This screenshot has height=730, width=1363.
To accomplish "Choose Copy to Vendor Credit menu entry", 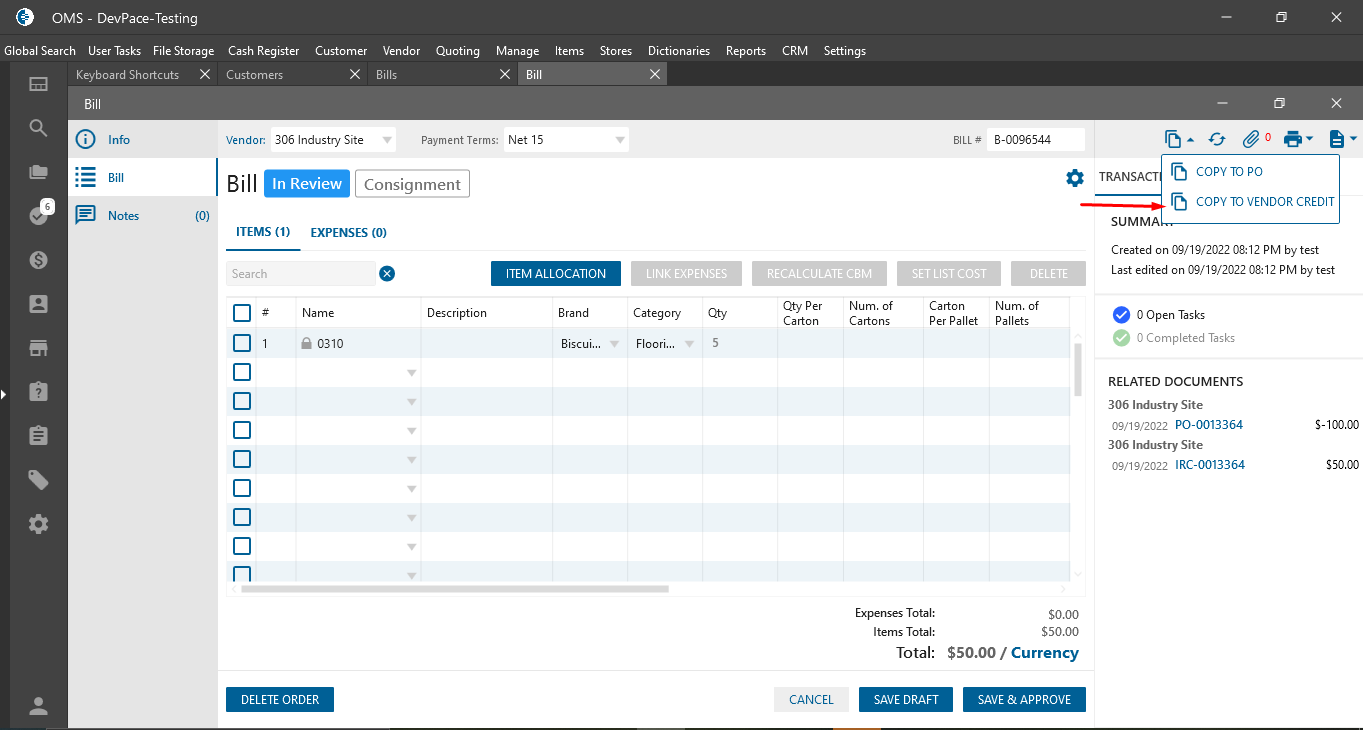I will coord(1264,202).
